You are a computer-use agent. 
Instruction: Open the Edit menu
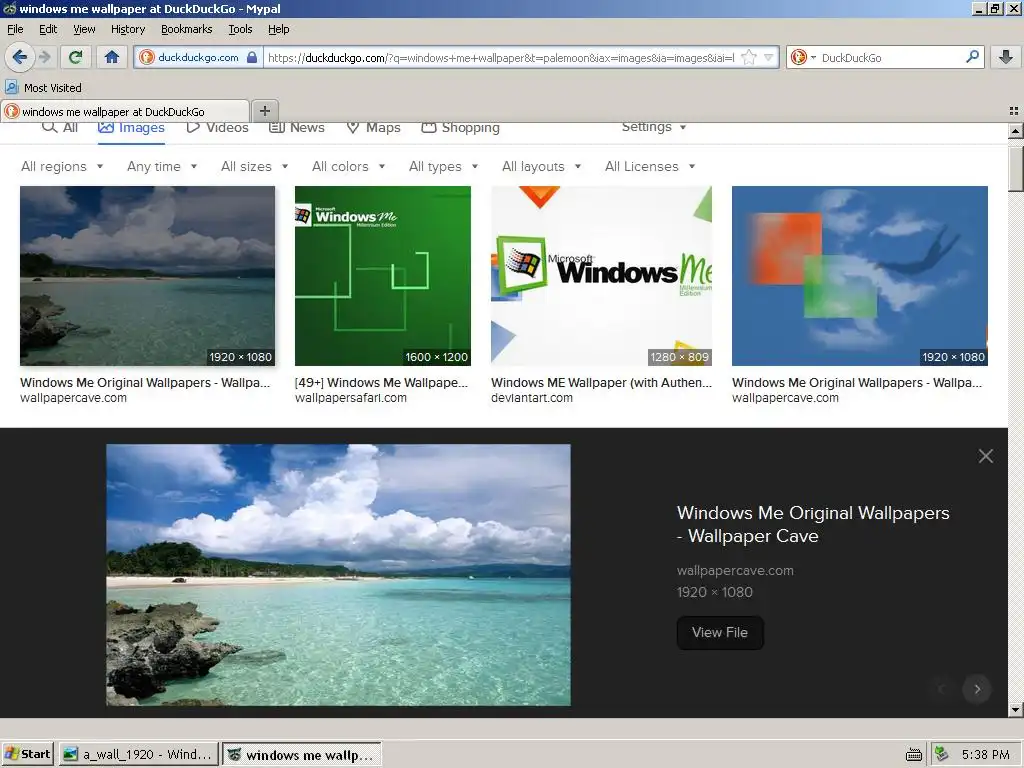coord(48,29)
